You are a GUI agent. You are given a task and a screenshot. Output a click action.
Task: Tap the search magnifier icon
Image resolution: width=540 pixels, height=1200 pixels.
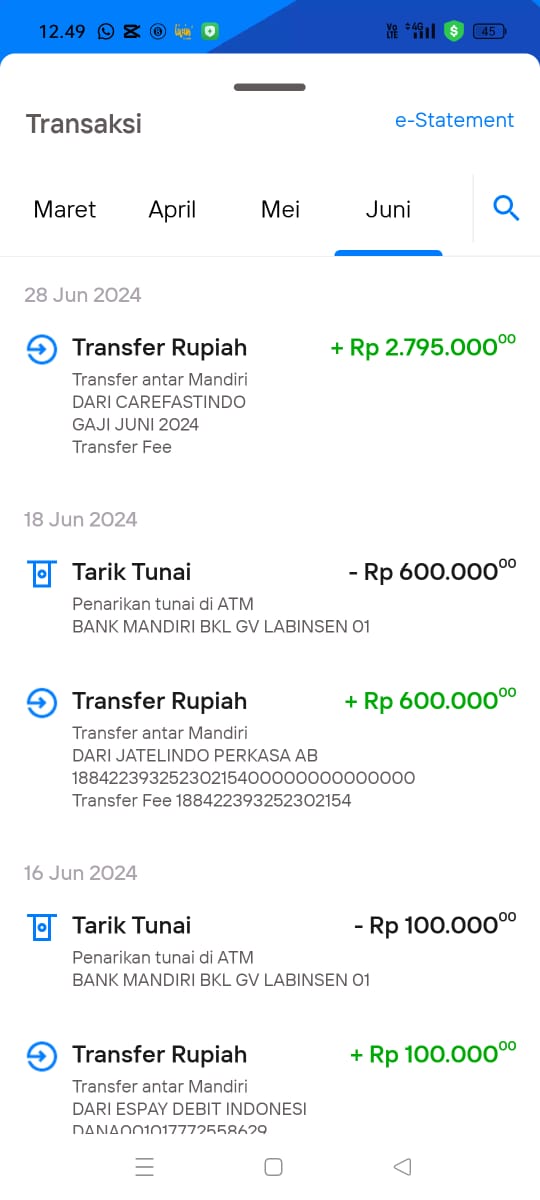(x=507, y=209)
